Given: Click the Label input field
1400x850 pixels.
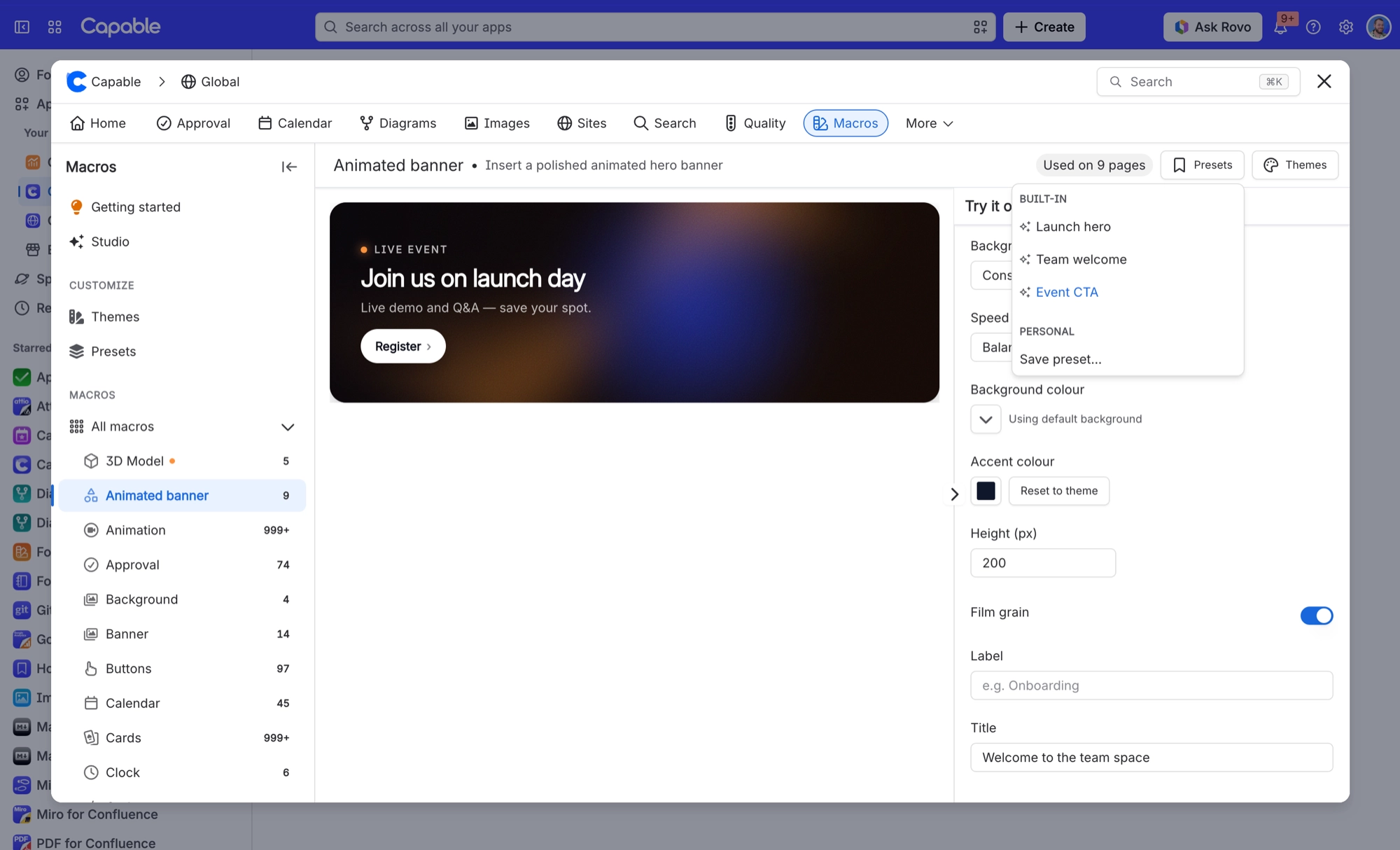Looking at the screenshot, I should pos(1151,685).
